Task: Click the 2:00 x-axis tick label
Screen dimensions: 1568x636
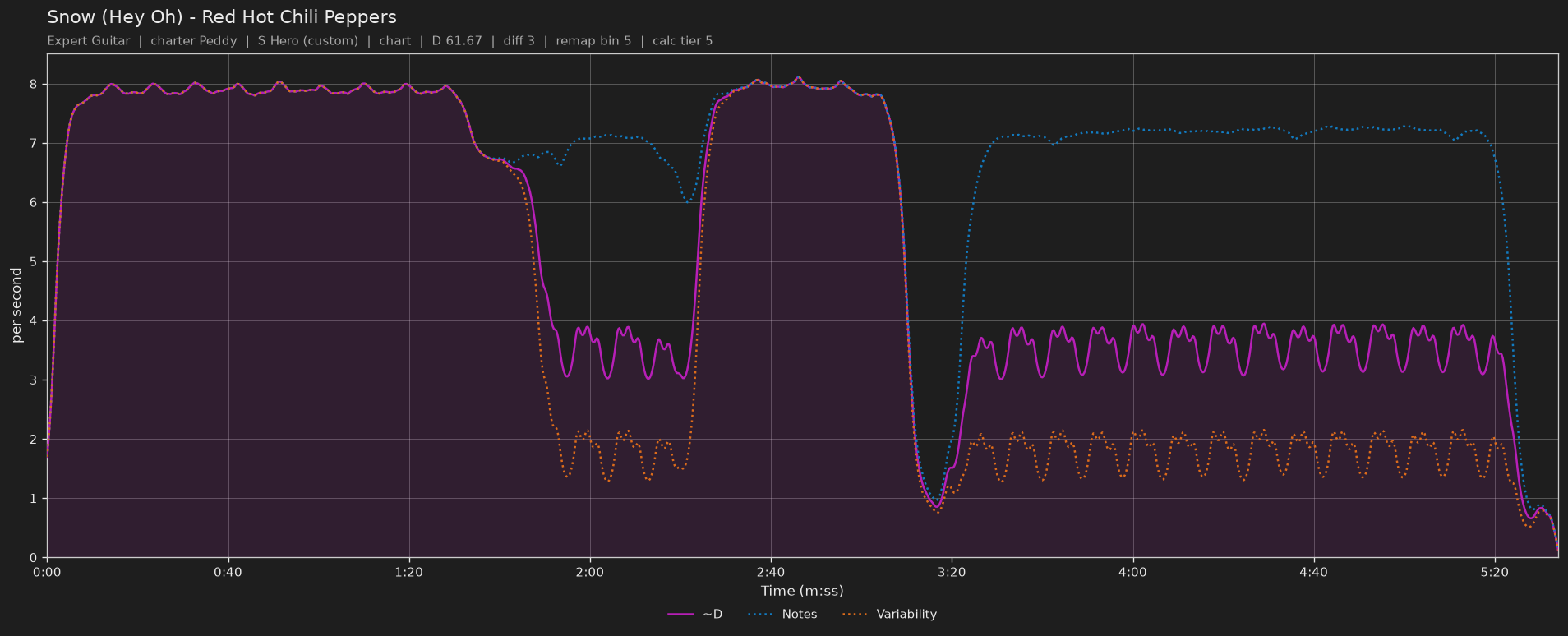Action: point(589,572)
